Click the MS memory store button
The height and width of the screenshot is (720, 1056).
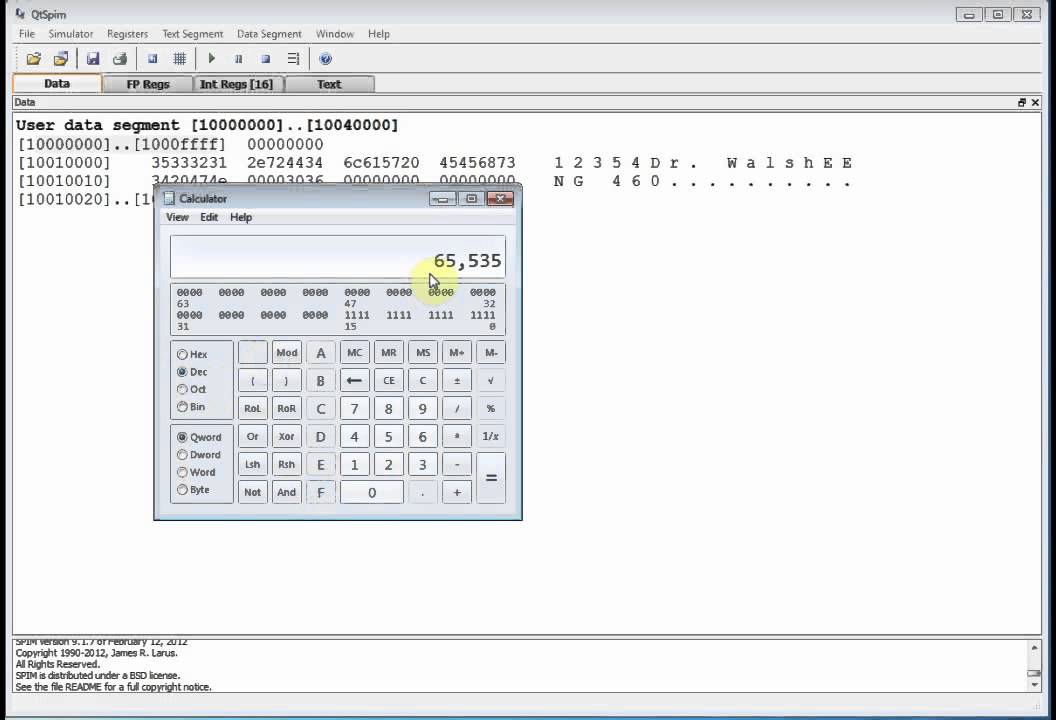[x=423, y=352]
